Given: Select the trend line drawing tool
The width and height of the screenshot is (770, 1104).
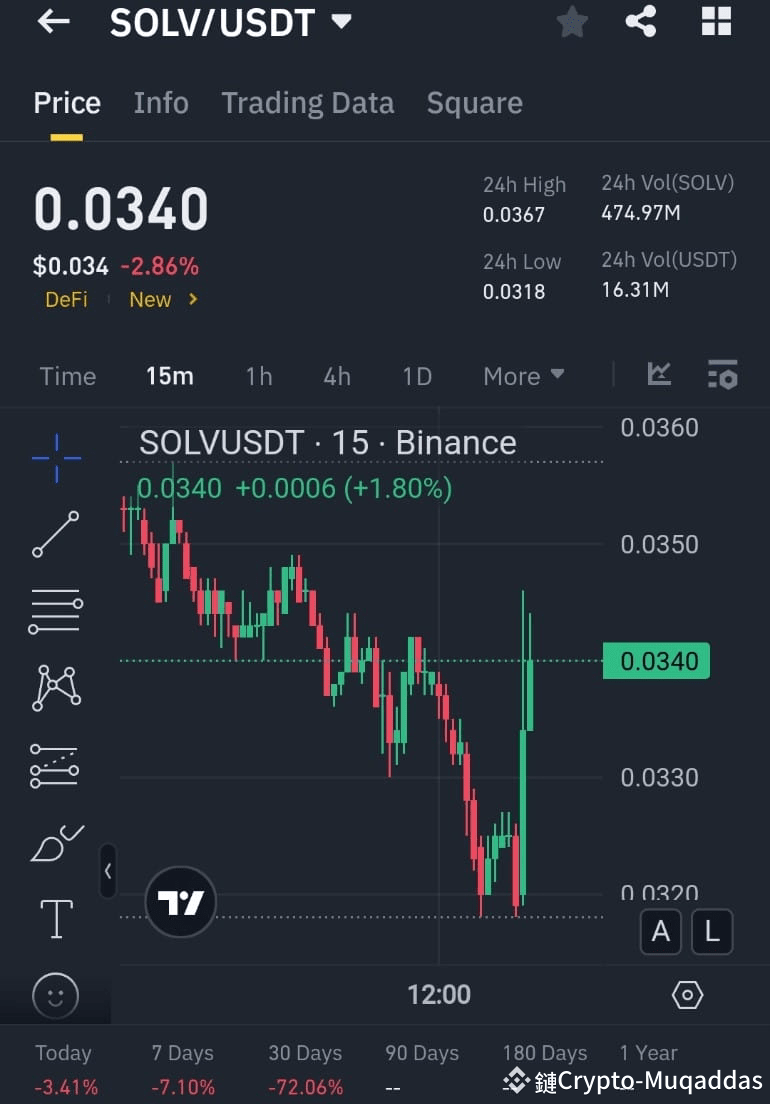Looking at the screenshot, I should point(55,532).
